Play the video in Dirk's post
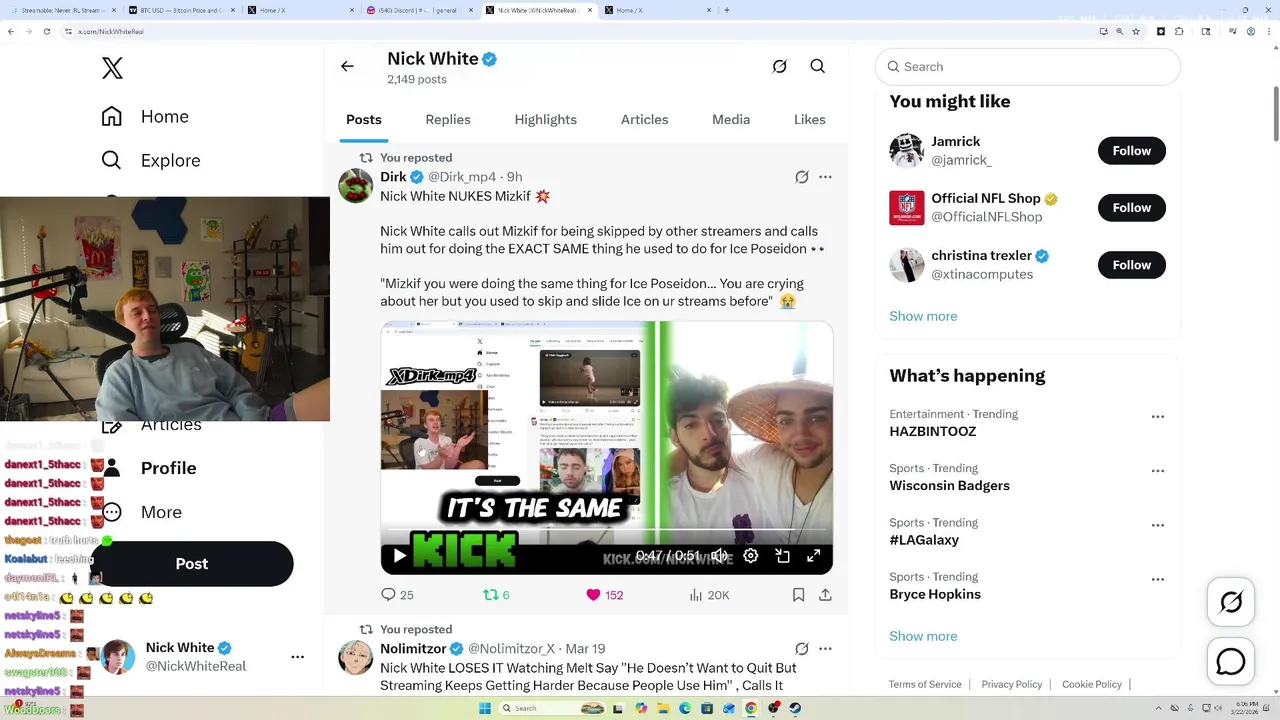This screenshot has width=1280, height=720. click(x=399, y=556)
